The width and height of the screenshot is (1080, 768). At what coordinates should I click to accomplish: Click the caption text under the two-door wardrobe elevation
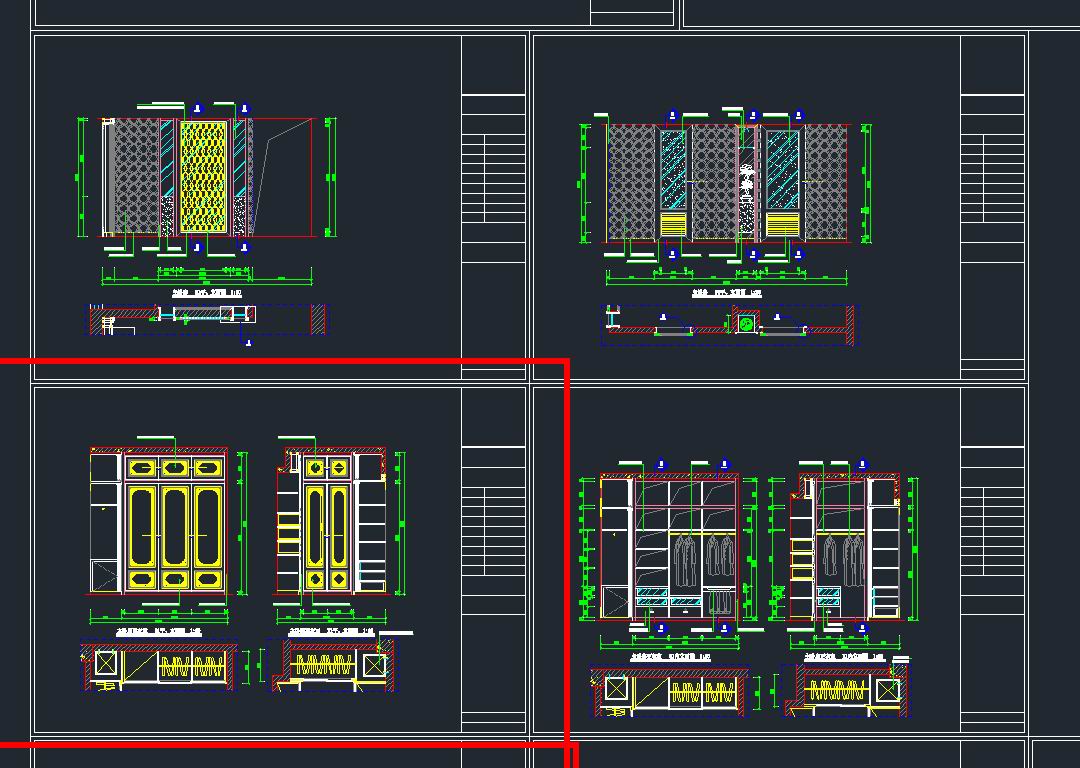click(x=331, y=631)
